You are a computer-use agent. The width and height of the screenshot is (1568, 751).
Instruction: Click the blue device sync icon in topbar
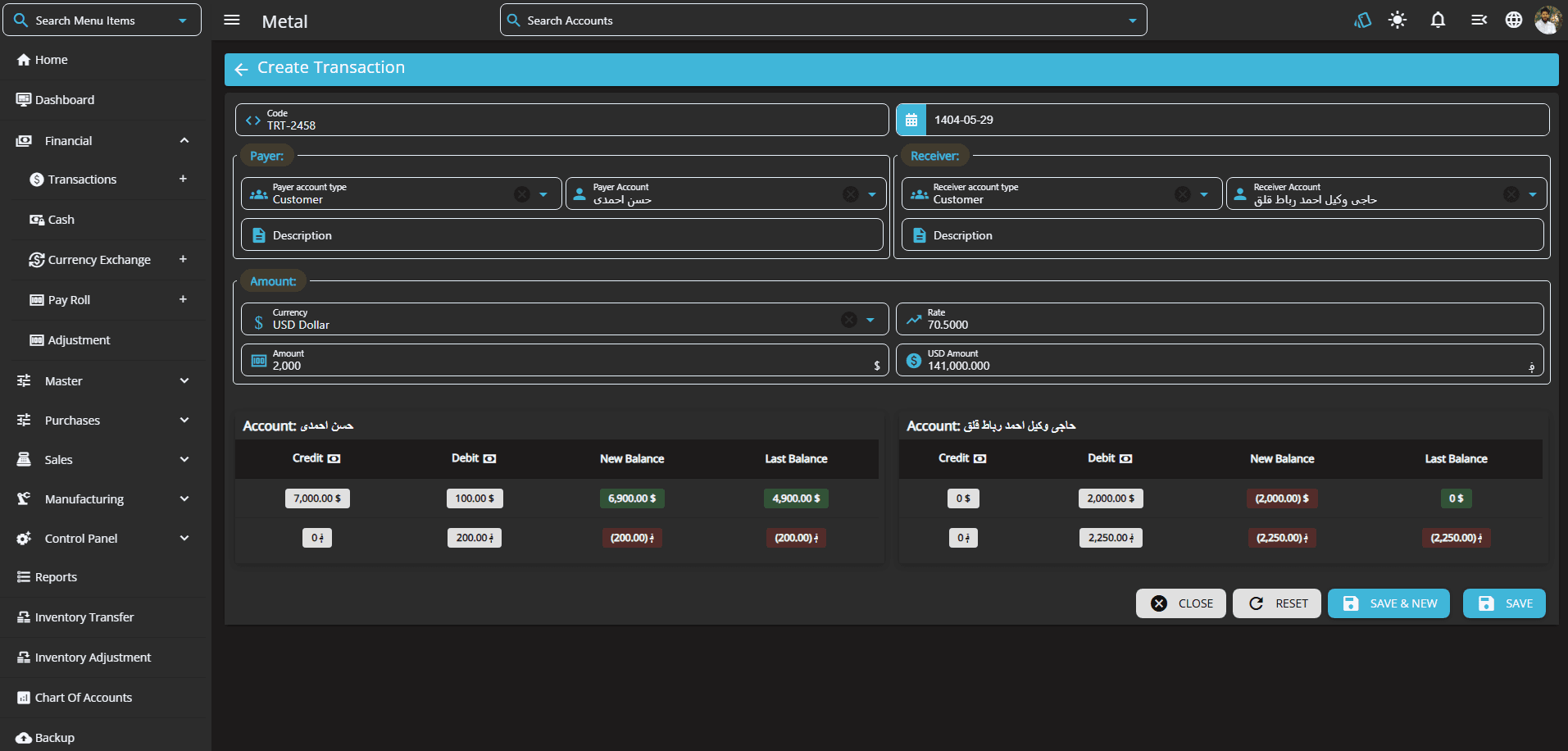[1362, 20]
